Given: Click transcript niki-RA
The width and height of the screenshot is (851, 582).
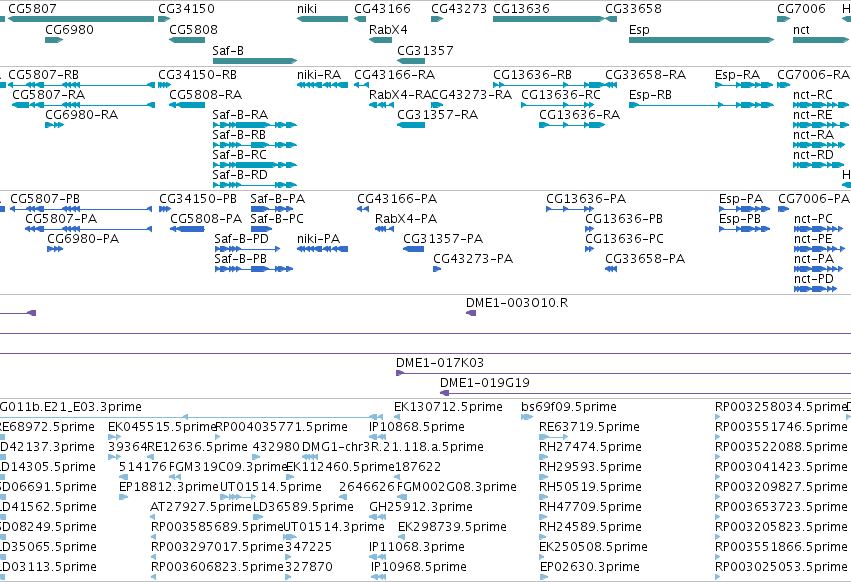Looking at the screenshot, I should [x=322, y=85].
